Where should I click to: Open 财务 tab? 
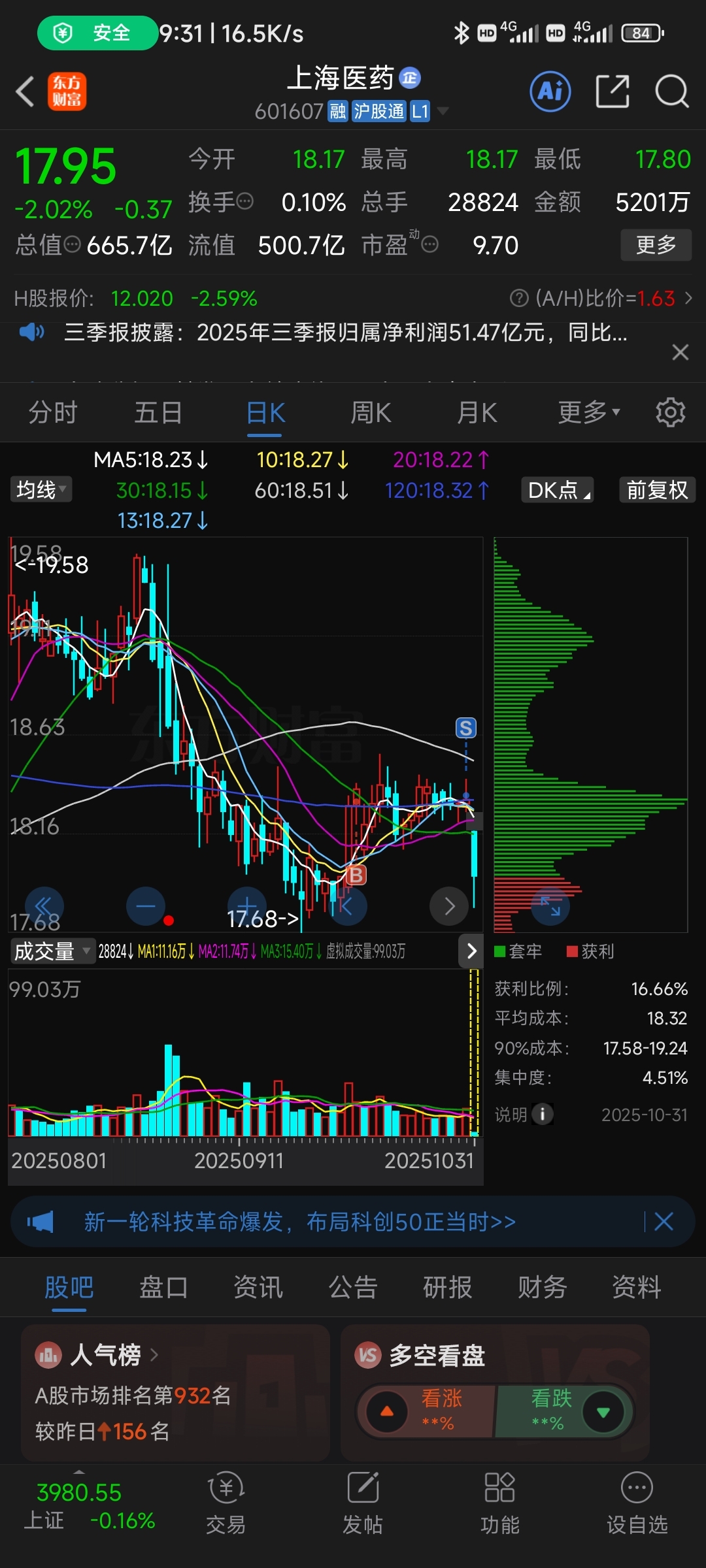[x=543, y=1288]
